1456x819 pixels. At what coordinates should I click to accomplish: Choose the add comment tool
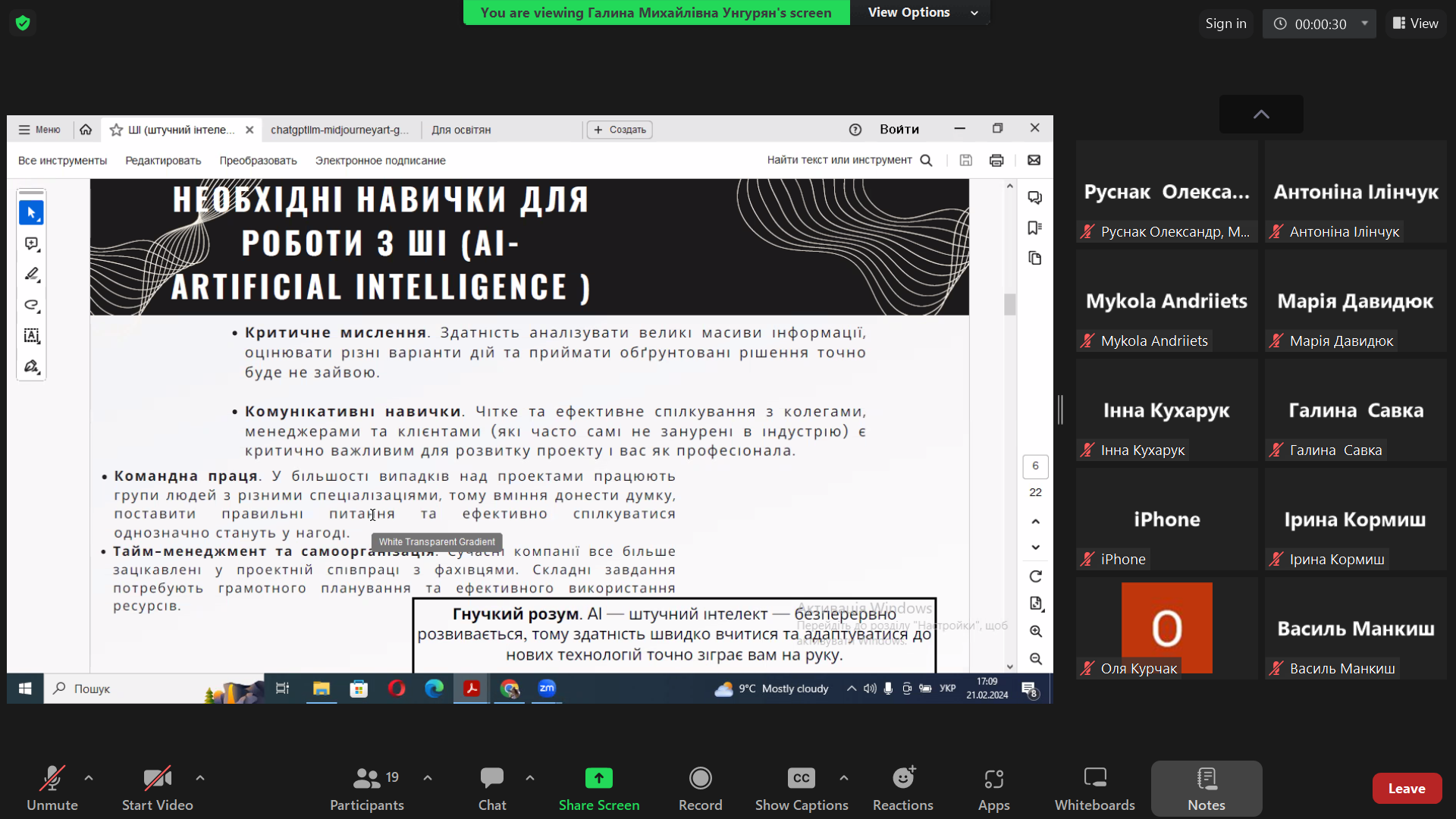point(31,243)
